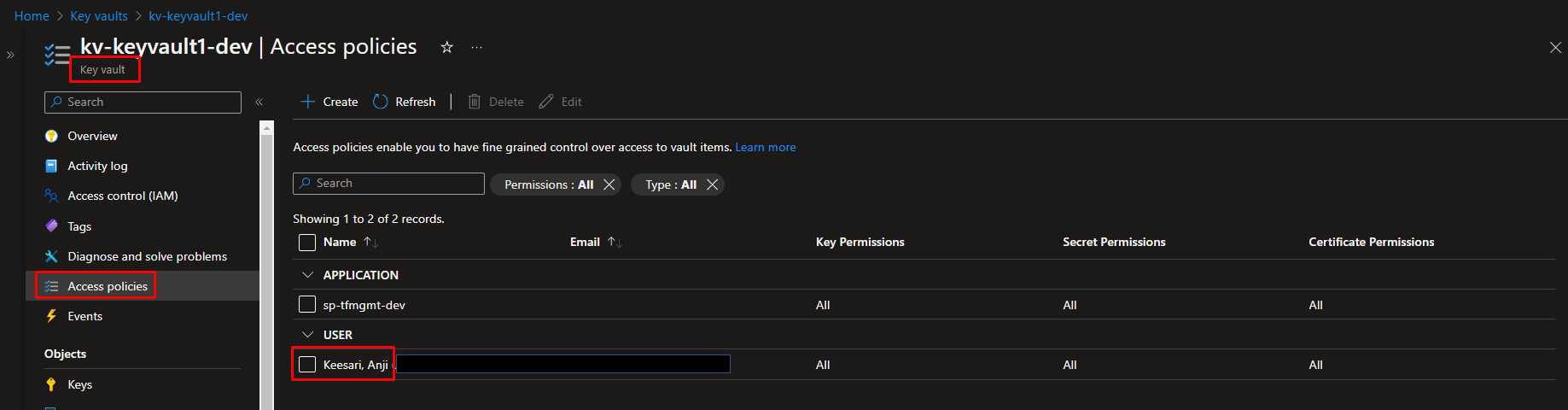
Task: Collapse the APPLICATION group
Action: click(307, 275)
